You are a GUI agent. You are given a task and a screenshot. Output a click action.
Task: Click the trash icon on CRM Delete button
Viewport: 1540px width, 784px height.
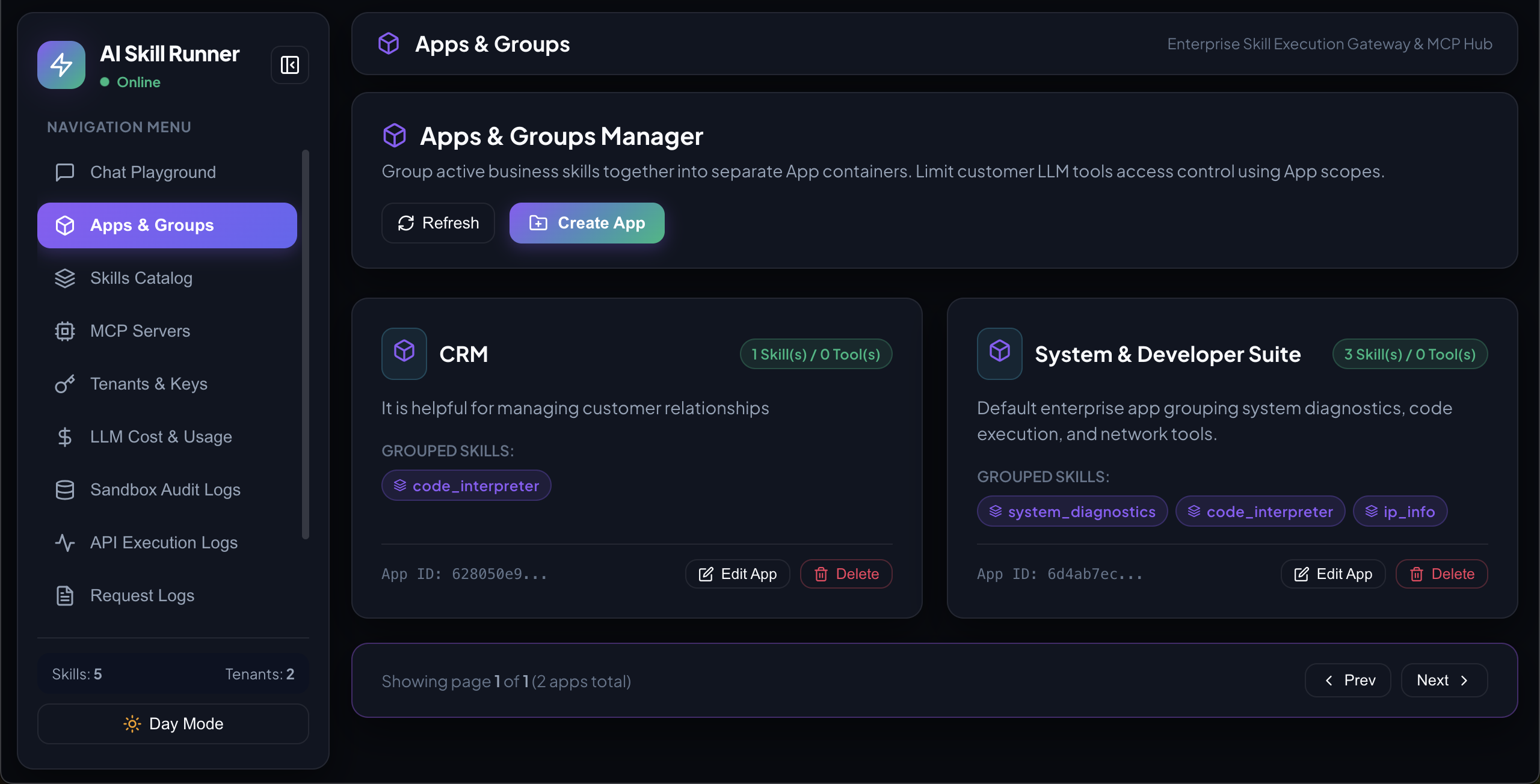(821, 574)
